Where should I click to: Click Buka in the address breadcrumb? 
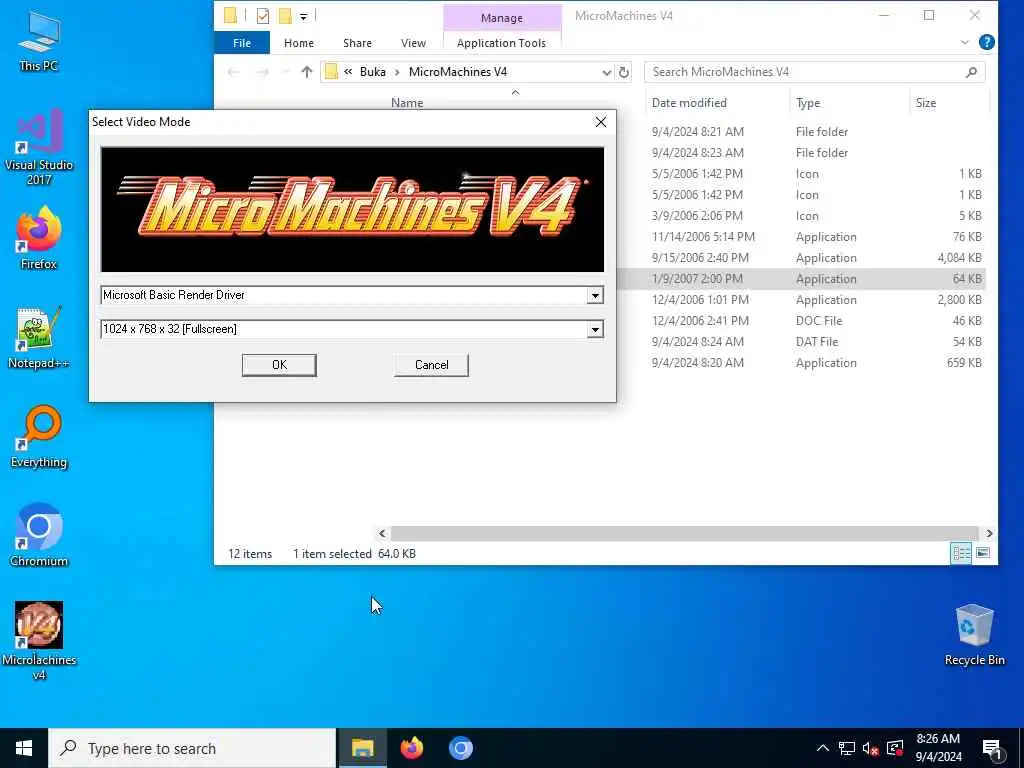pyautogui.click(x=372, y=72)
